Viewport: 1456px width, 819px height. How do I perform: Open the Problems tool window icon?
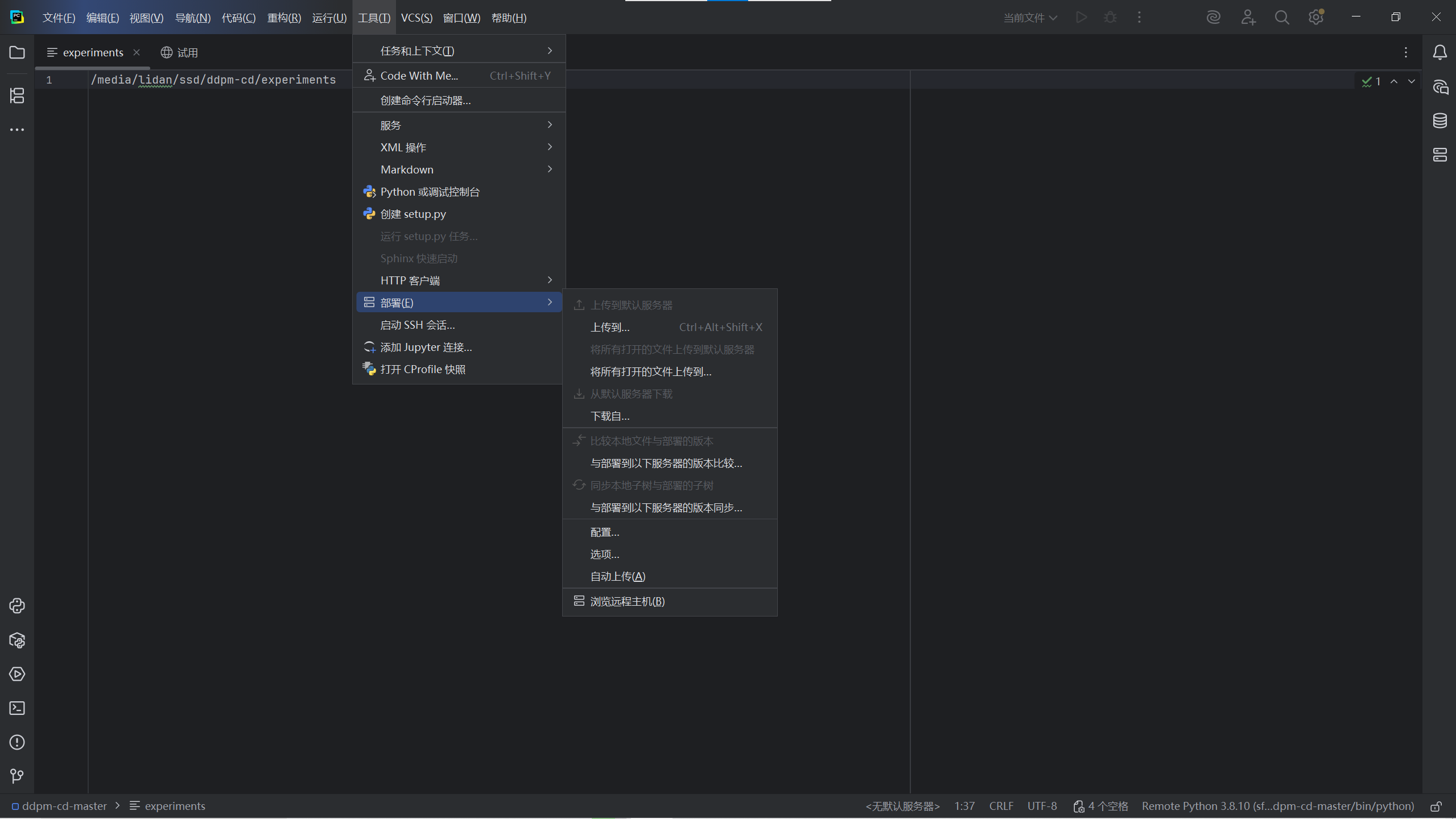point(17,742)
